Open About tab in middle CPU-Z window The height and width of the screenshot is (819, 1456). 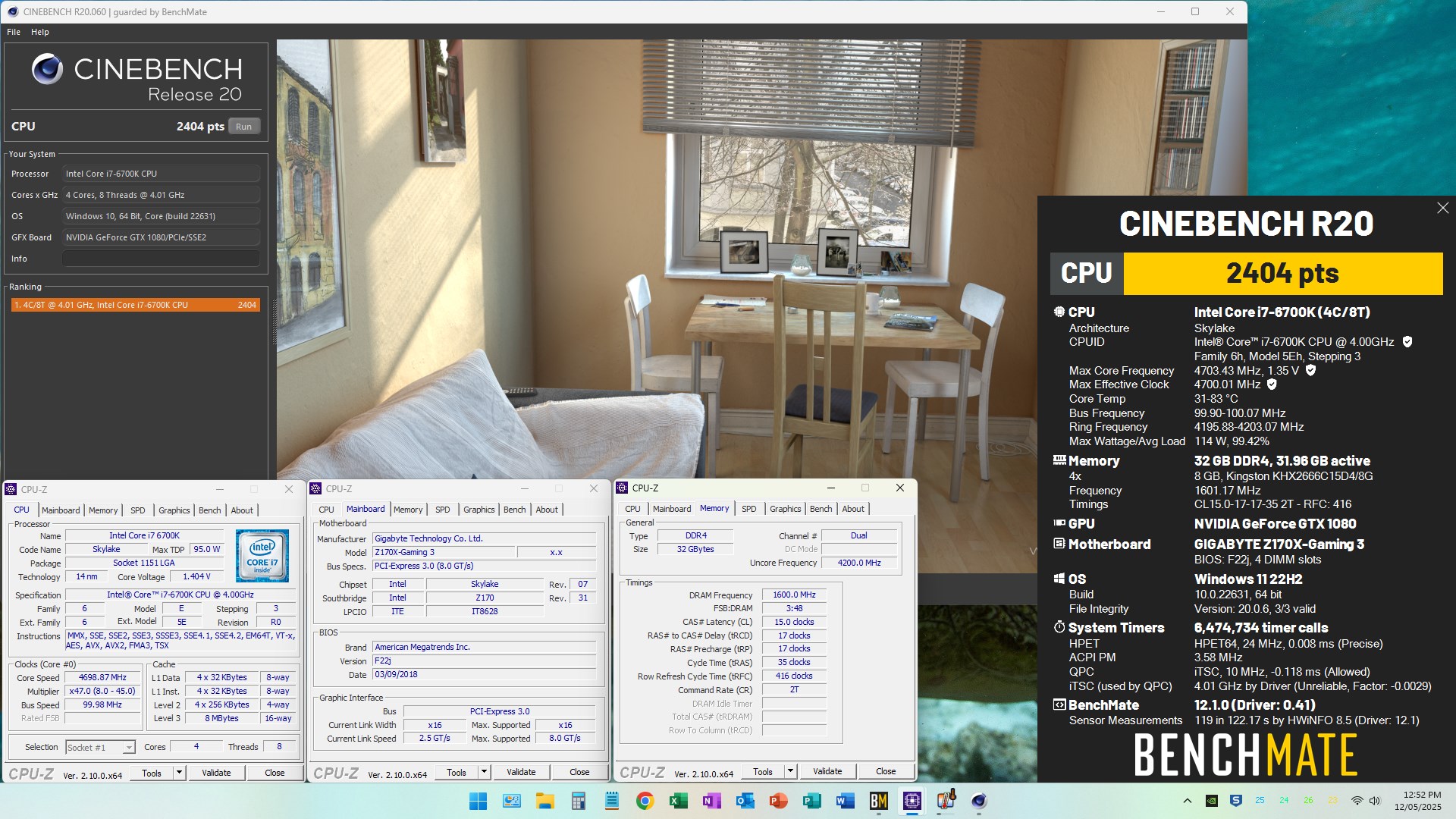click(547, 510)
